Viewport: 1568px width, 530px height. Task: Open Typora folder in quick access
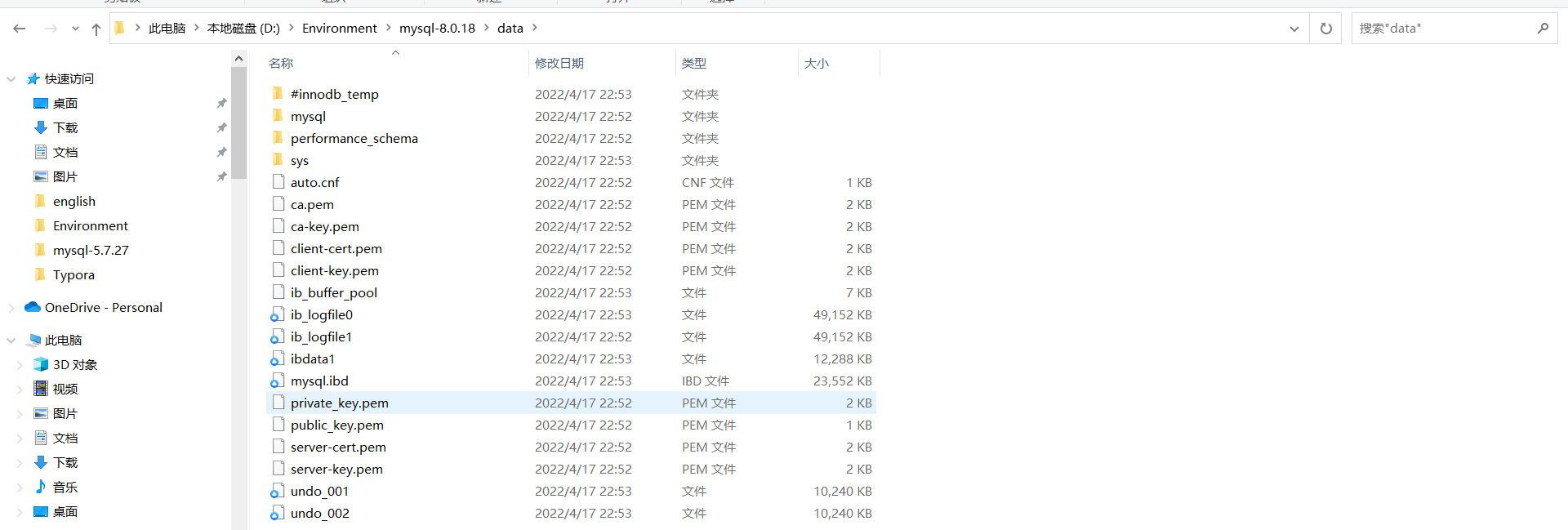(x=73, y=275)
